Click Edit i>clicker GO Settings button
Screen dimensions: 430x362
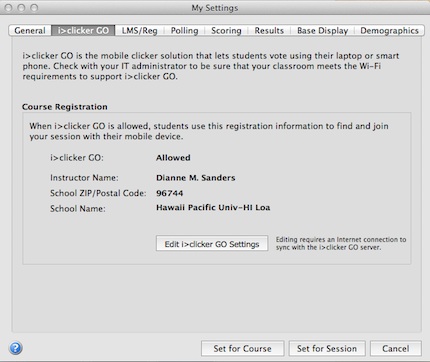212,244
